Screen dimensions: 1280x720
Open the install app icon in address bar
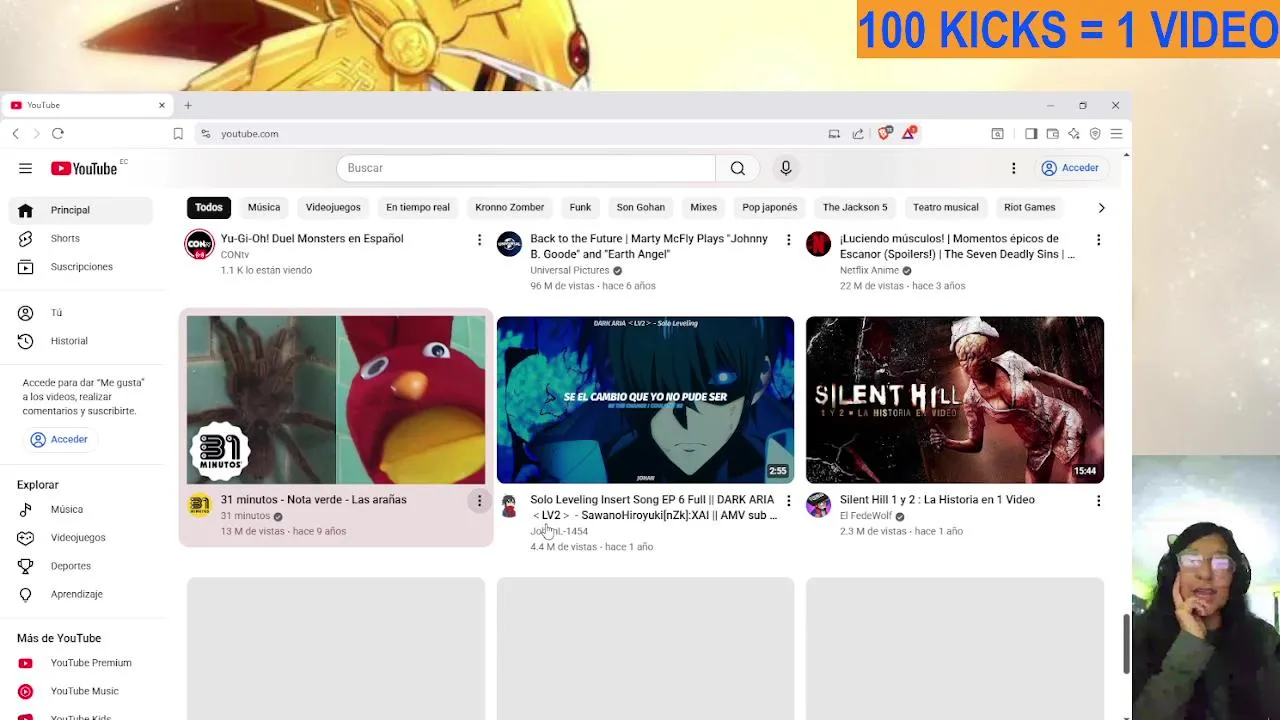pos(834,133)
